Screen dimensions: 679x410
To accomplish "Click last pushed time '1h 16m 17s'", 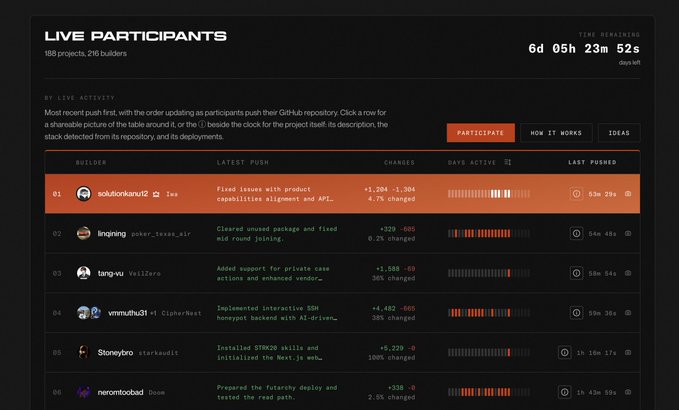I will point(596,353).
